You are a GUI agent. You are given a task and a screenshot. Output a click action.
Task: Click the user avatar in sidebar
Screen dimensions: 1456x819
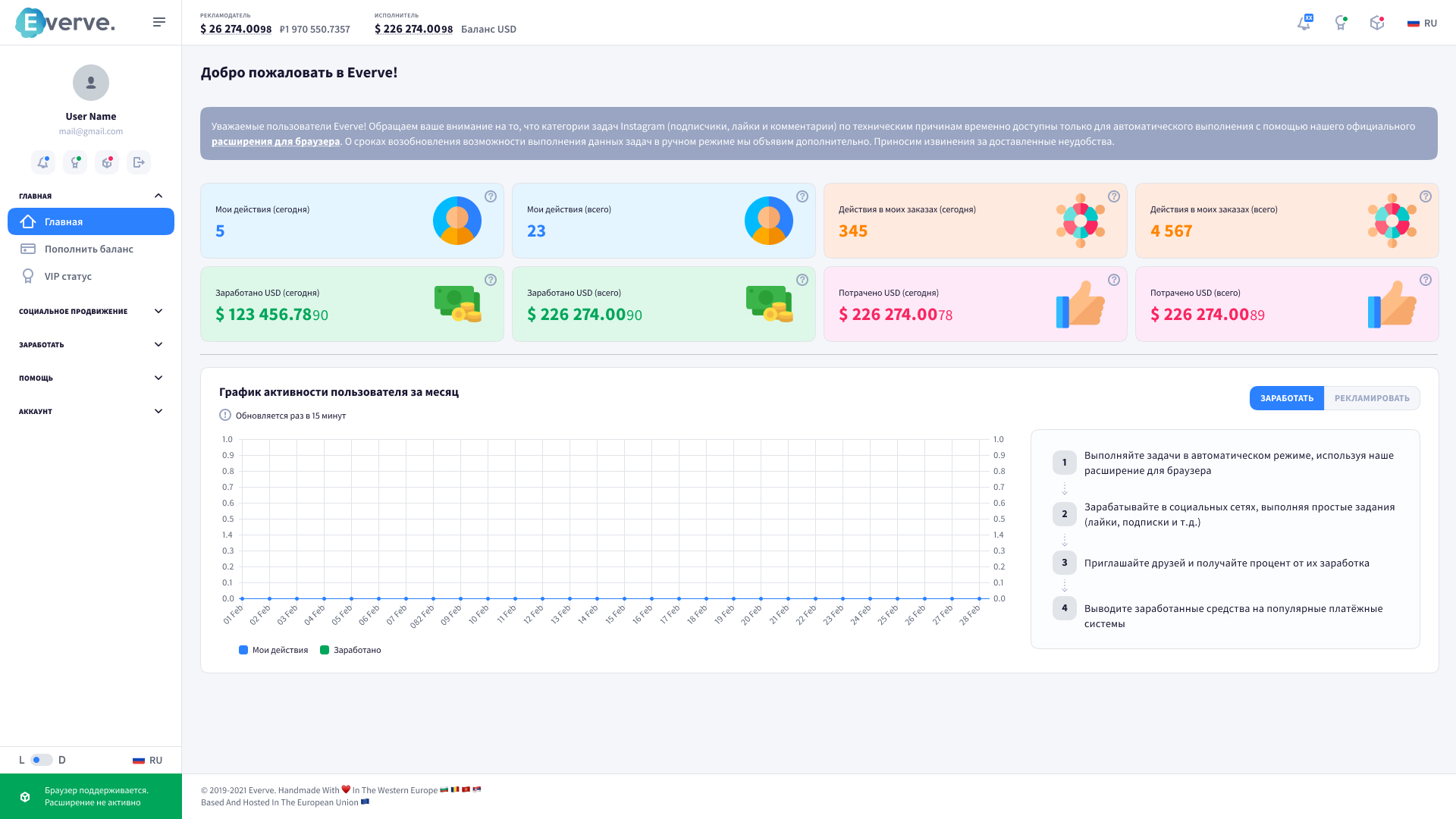click(91, 83)
